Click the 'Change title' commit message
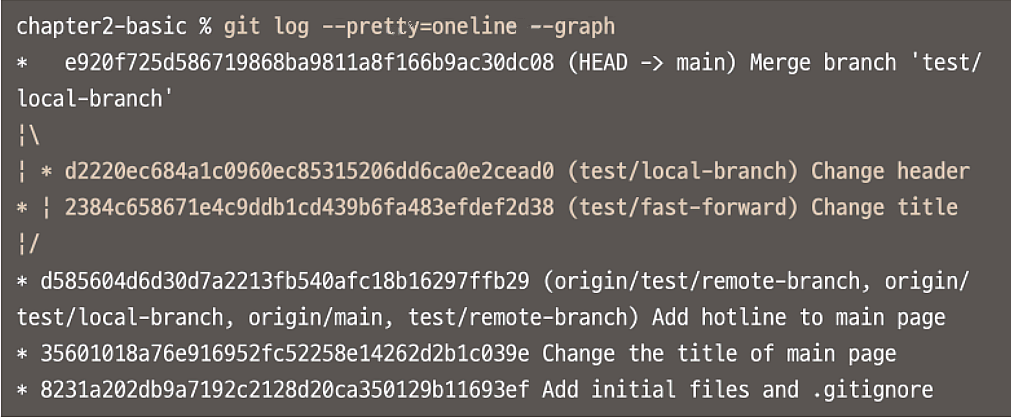 click(x=884, y=207)
